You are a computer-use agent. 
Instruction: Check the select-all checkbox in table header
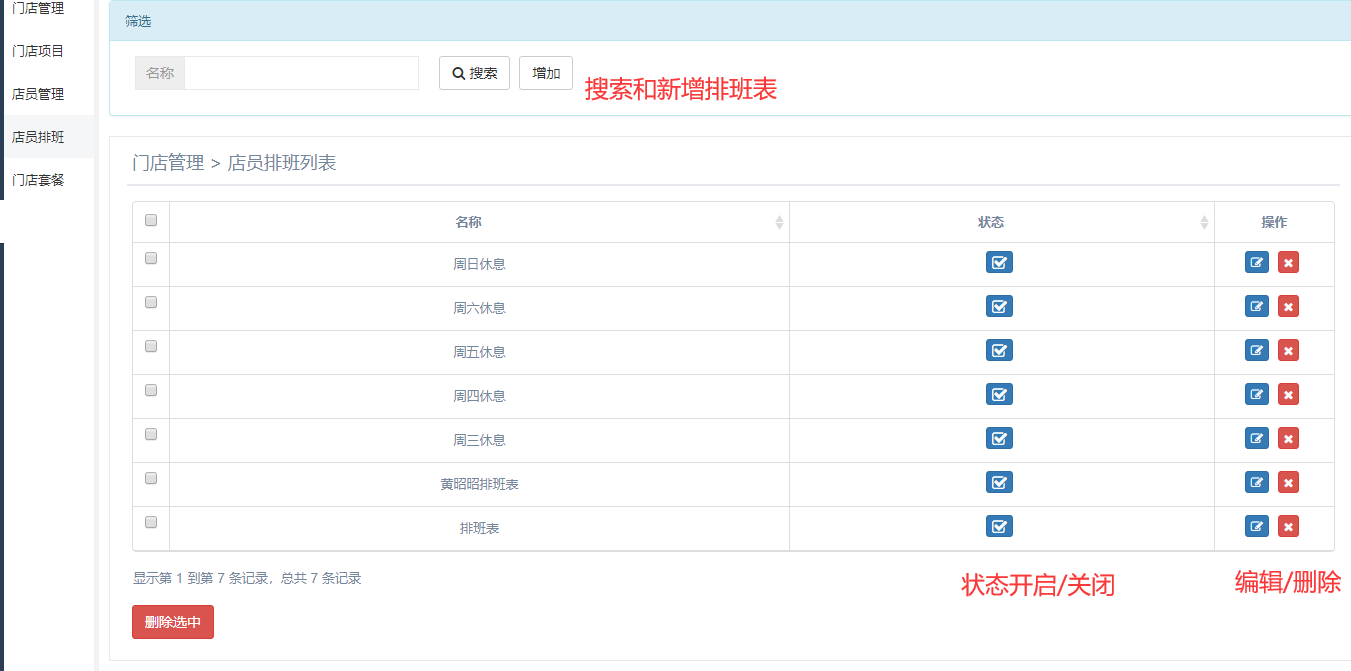[x=151, y=220]
